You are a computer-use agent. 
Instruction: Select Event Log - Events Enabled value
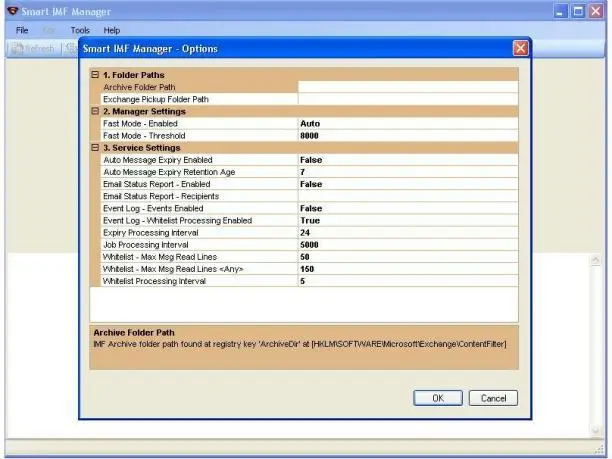408,208
